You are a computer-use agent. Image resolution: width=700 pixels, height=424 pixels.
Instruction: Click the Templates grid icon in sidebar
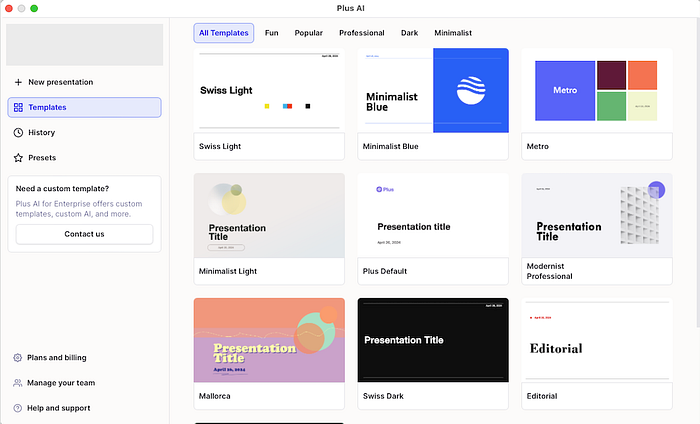pos(18,108)
